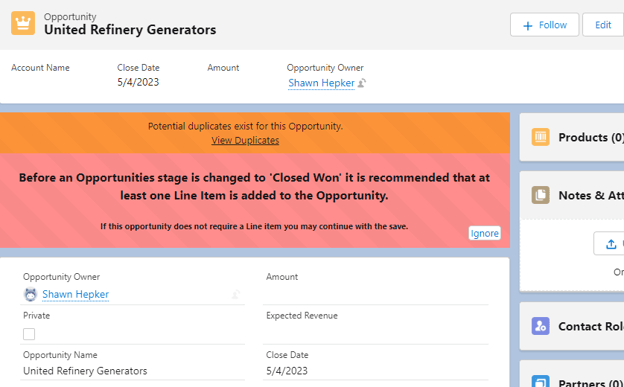Click the Partners related list icon

[x=540, y=381]
